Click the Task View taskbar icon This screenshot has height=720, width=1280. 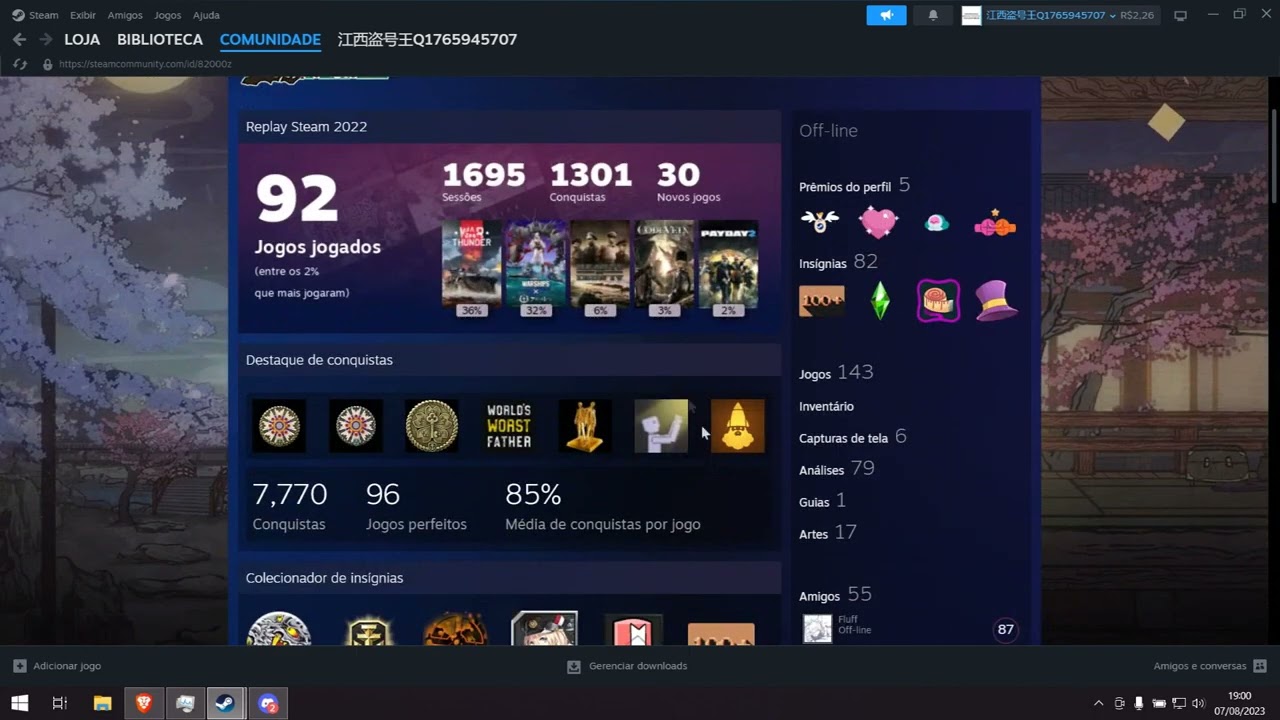pos(60,703)
